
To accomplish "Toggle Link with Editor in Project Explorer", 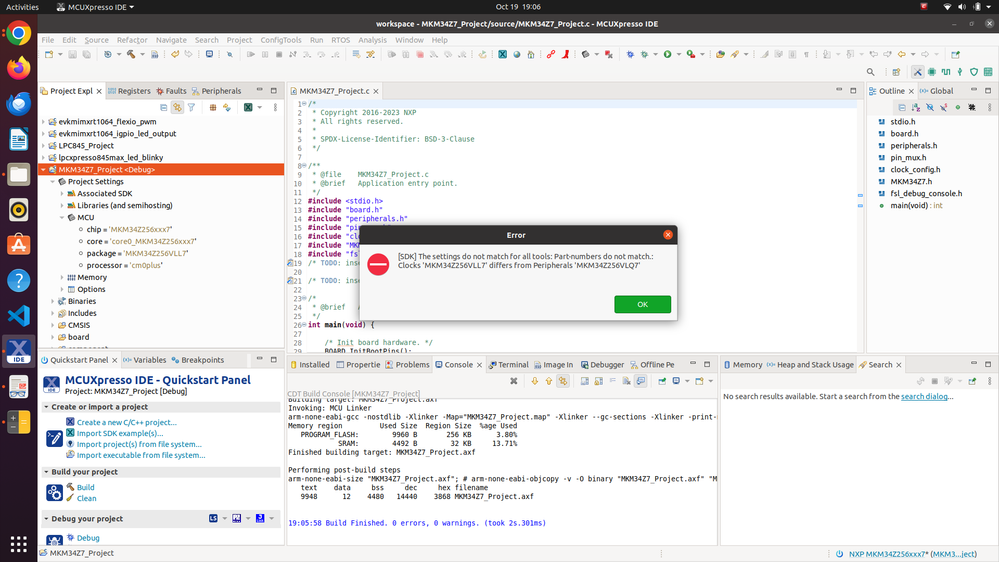I will point(177,107).
